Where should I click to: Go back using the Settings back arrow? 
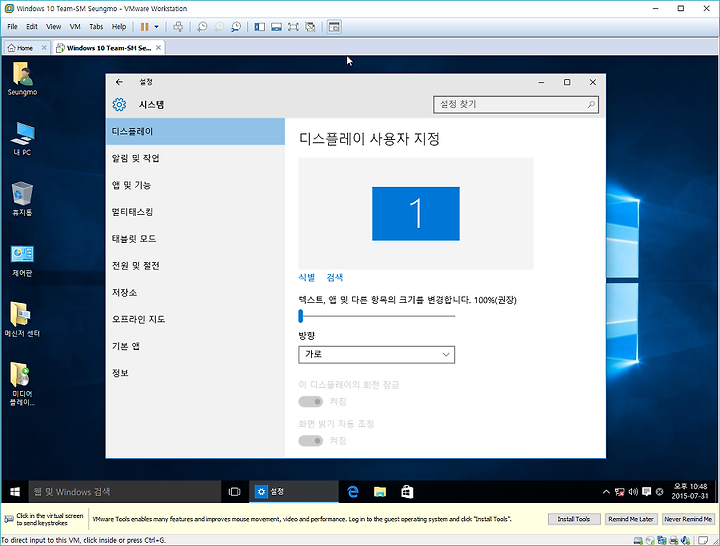pyautogui.click(x=119, y=82)
